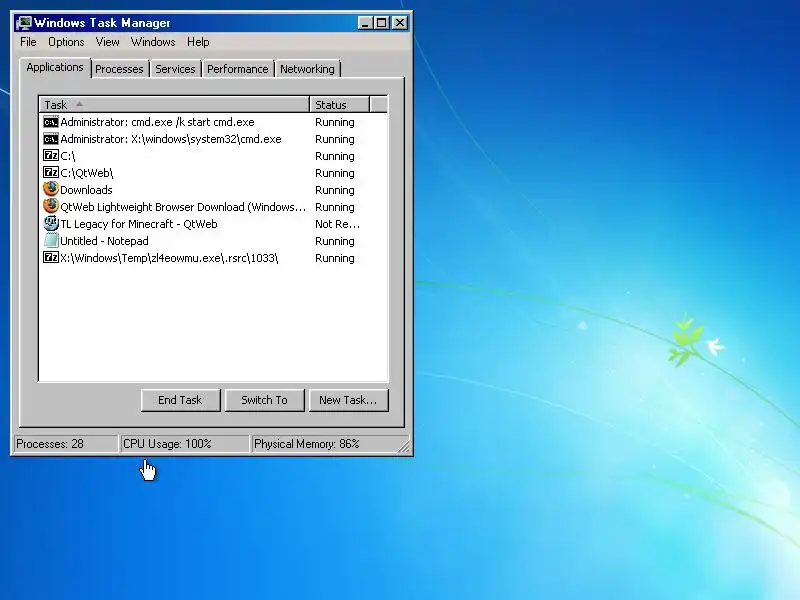Click the 7z icon for X:\Windows\Temp\zl4eowmu.exe
Image resolution: width=800 pixels, height=600 pixels.
(x=51, y=257)
